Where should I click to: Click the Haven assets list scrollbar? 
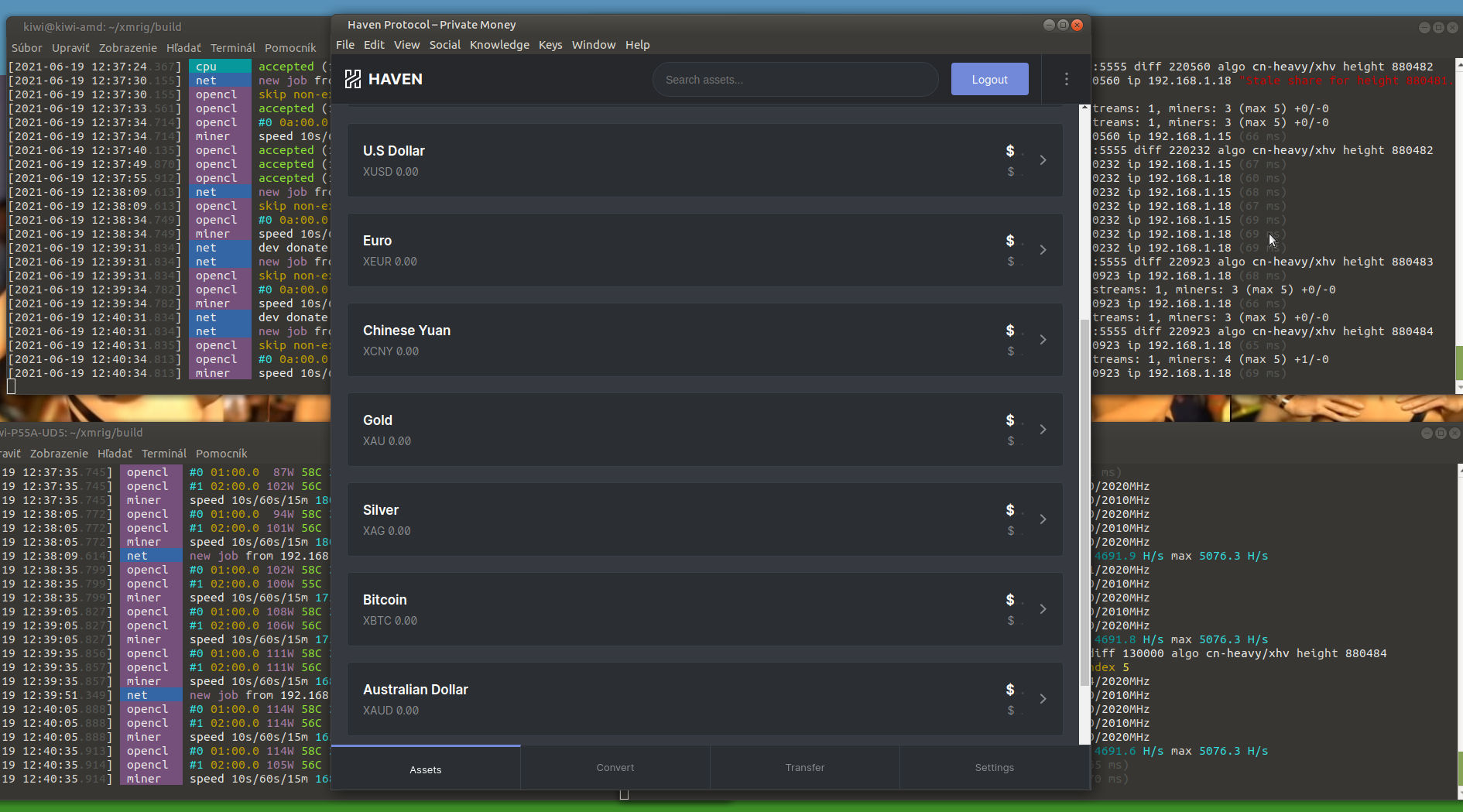(x=1084, y=502)
